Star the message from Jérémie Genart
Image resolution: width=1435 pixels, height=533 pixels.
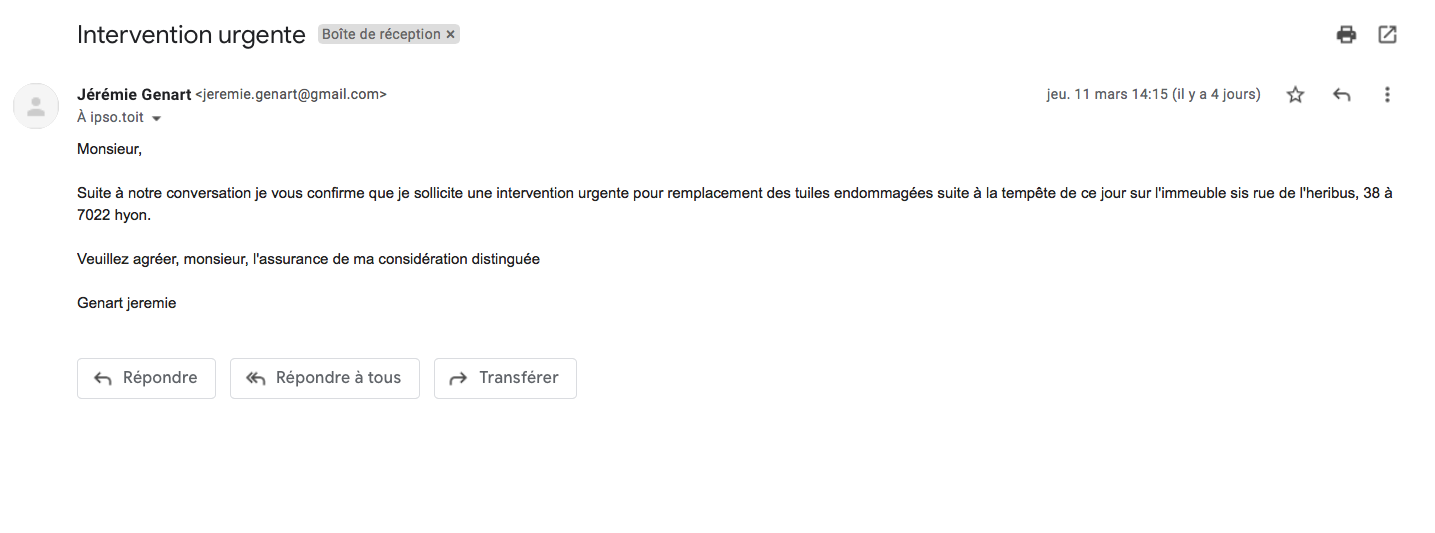[1295, 95]
